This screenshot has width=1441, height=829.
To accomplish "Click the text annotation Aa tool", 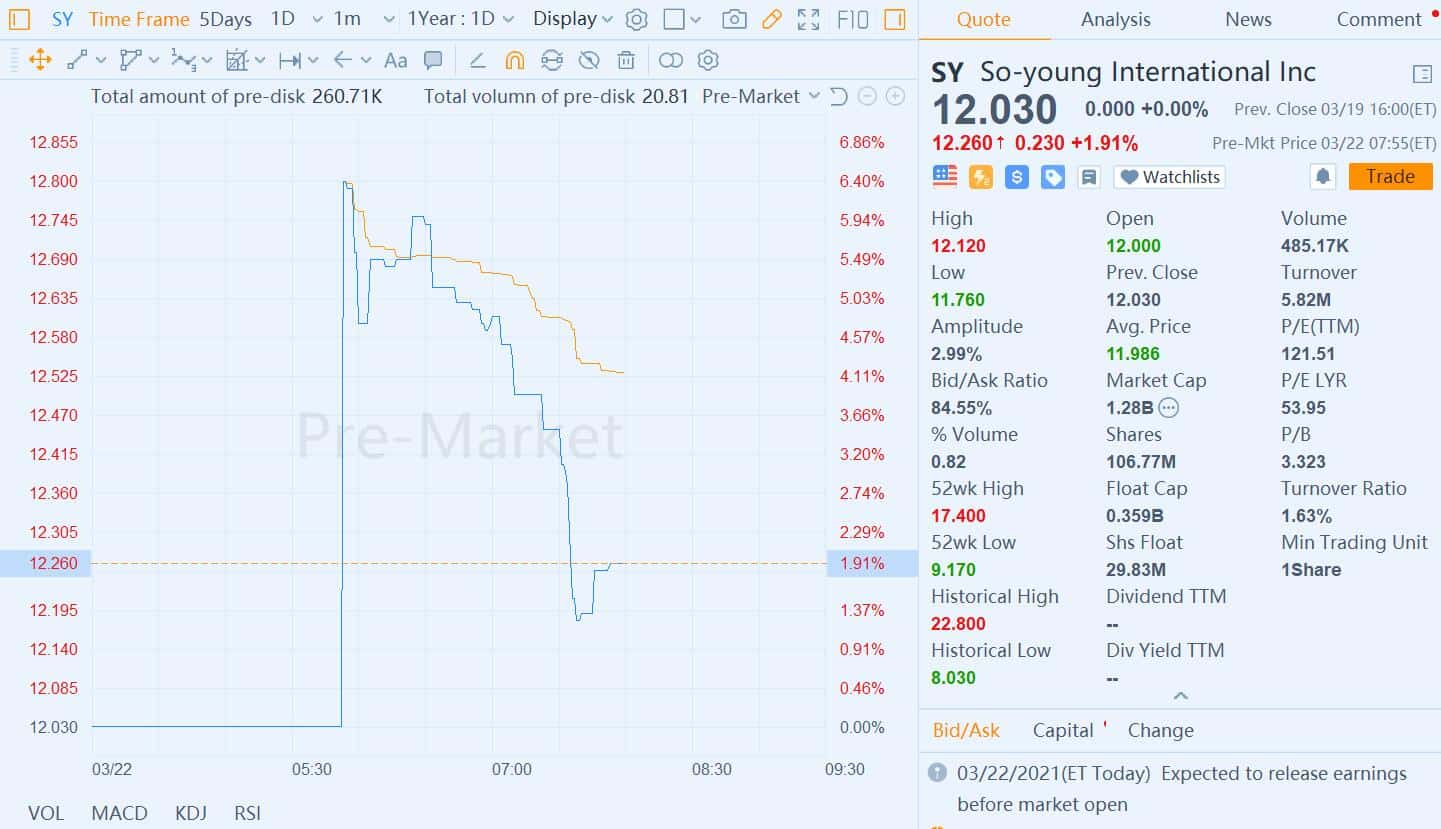I will (396, 60).
